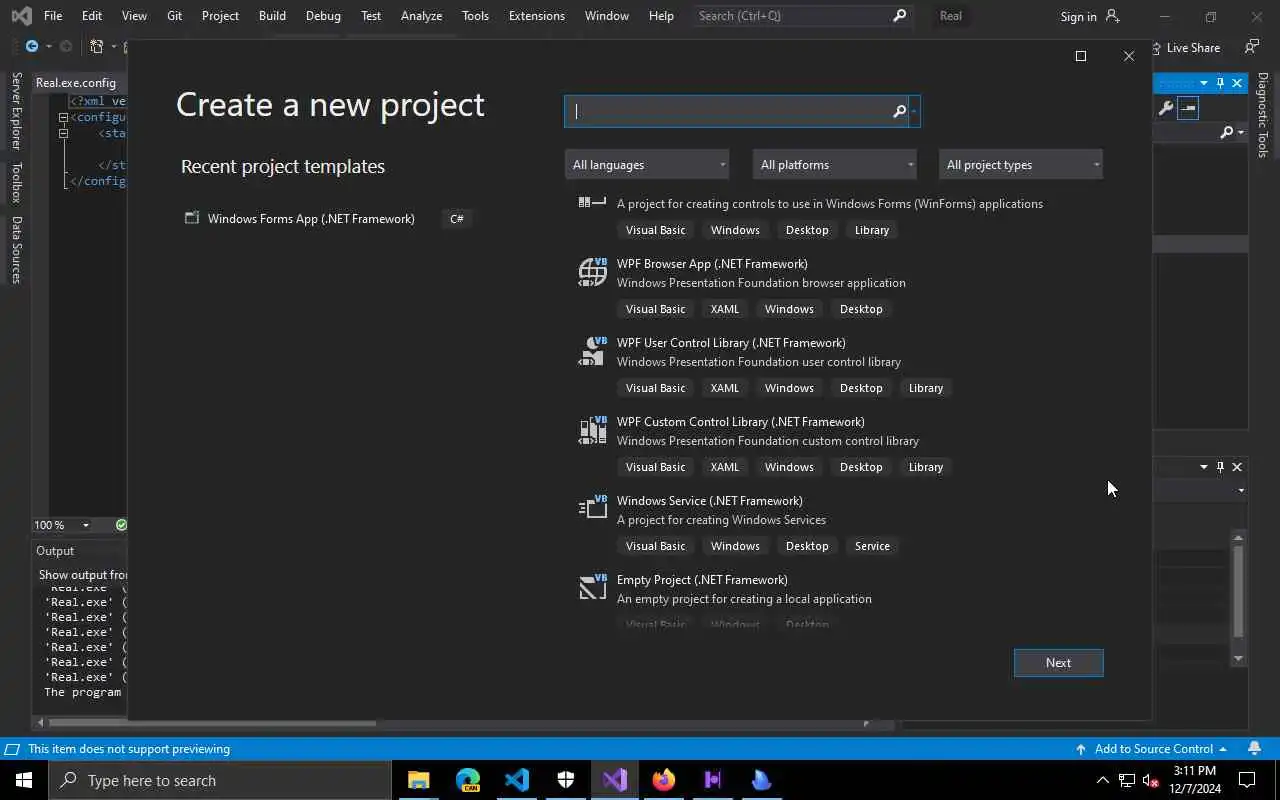Open the Extensions menu
1280x800 pixels.
click(536, 16)
